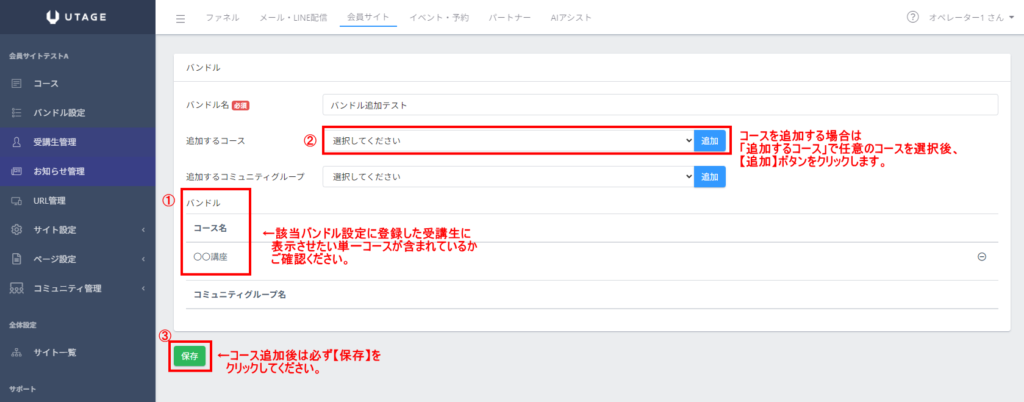
Task: Select the 会員サイト tab
Action: click(368, 18)
